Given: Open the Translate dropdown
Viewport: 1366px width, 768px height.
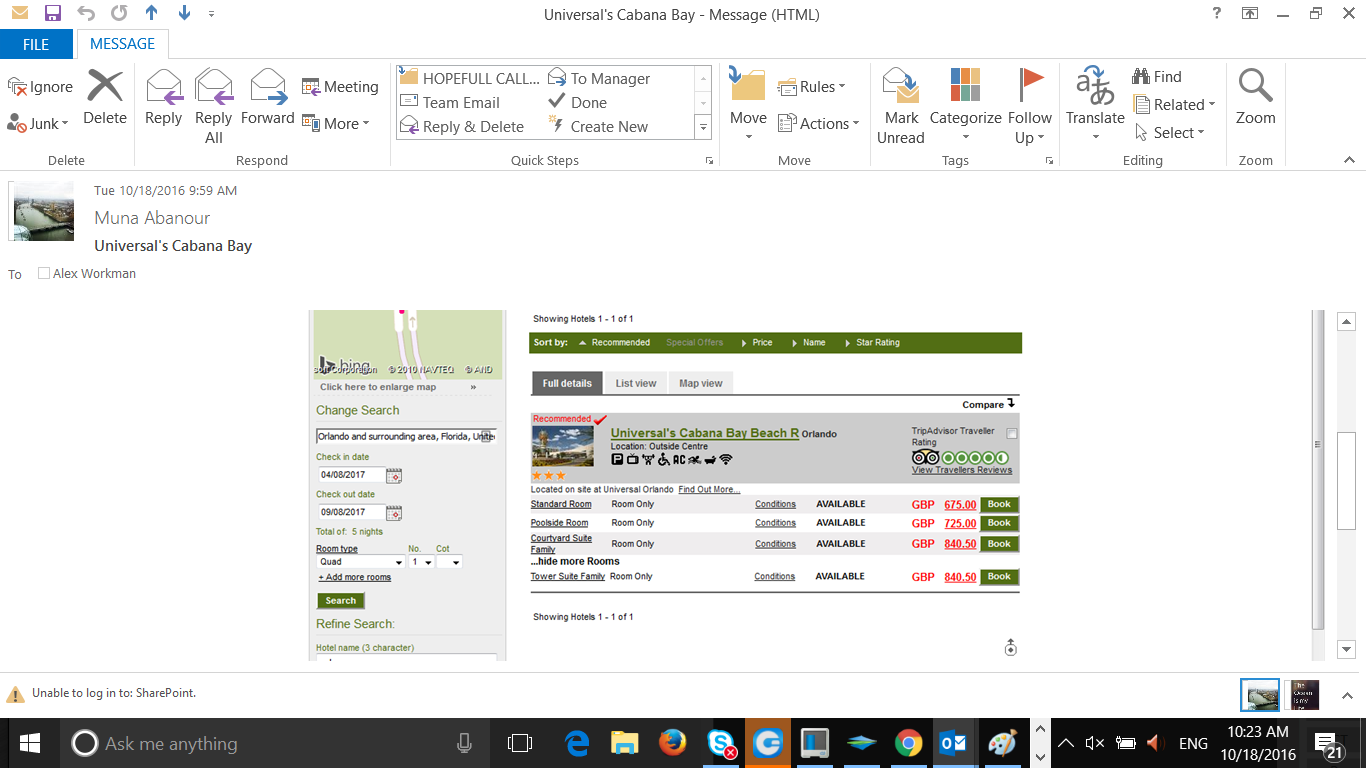Looking at the screenshot, I should point(1096,107).
